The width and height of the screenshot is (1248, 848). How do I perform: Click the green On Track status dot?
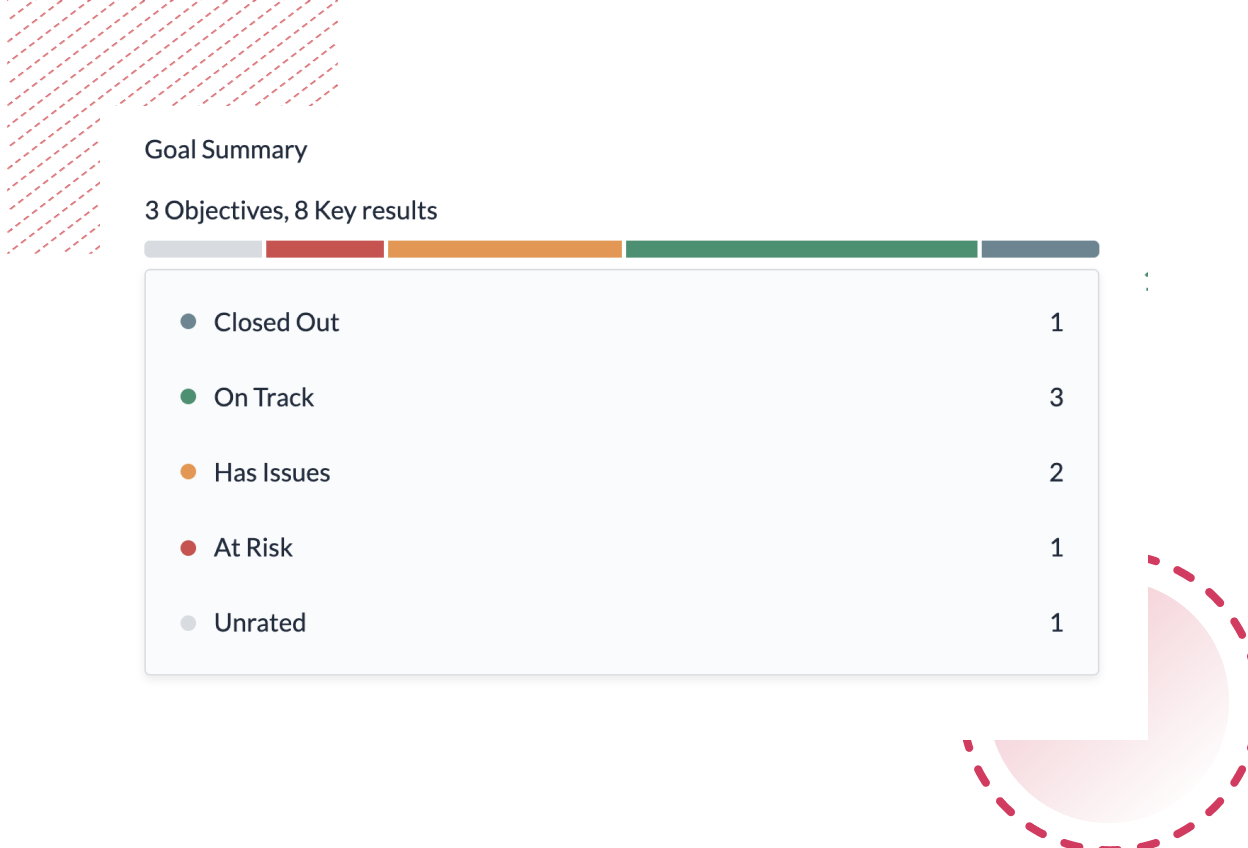click(188, 397)
